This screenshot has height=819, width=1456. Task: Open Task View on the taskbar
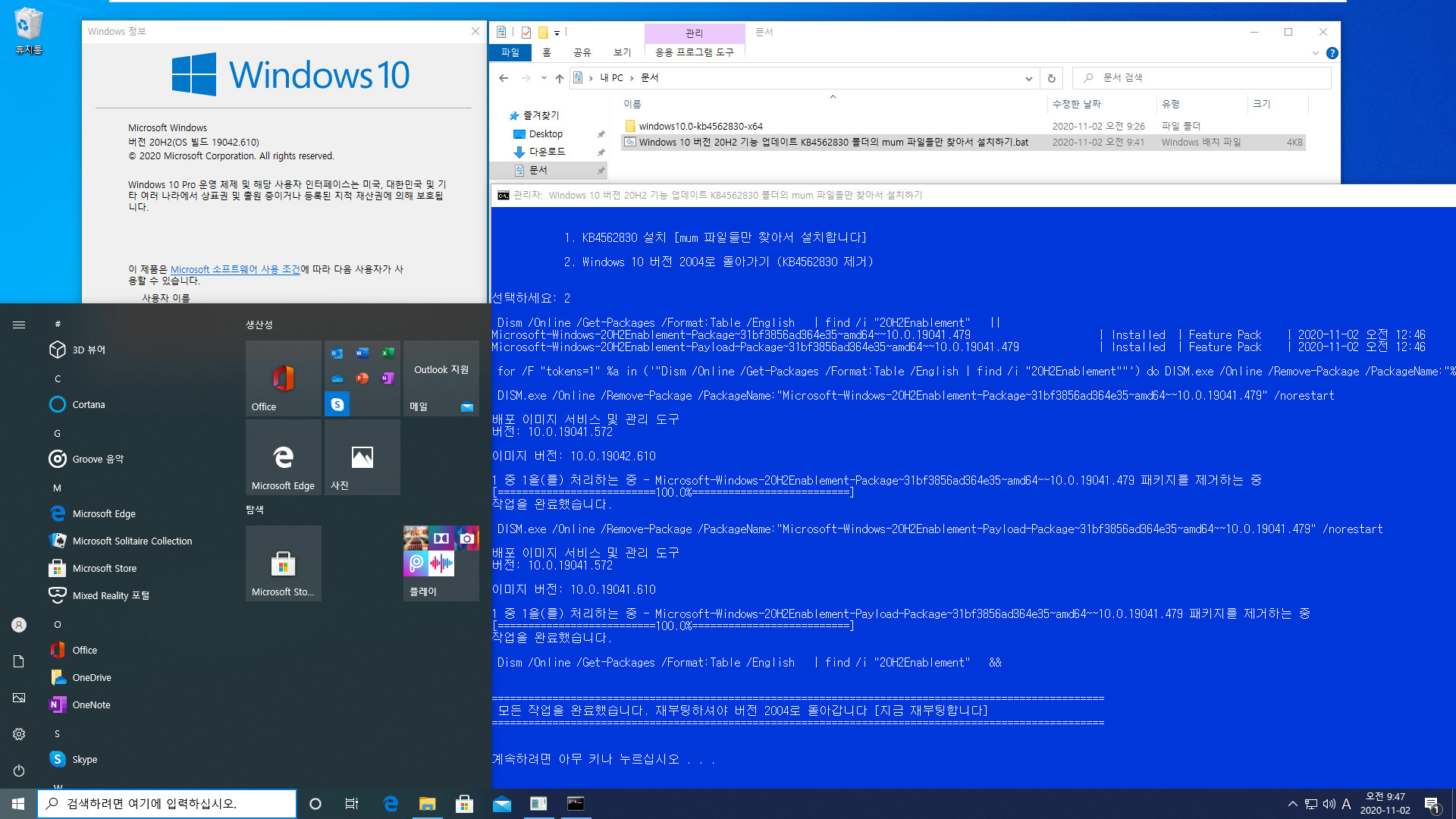[352, 804]
